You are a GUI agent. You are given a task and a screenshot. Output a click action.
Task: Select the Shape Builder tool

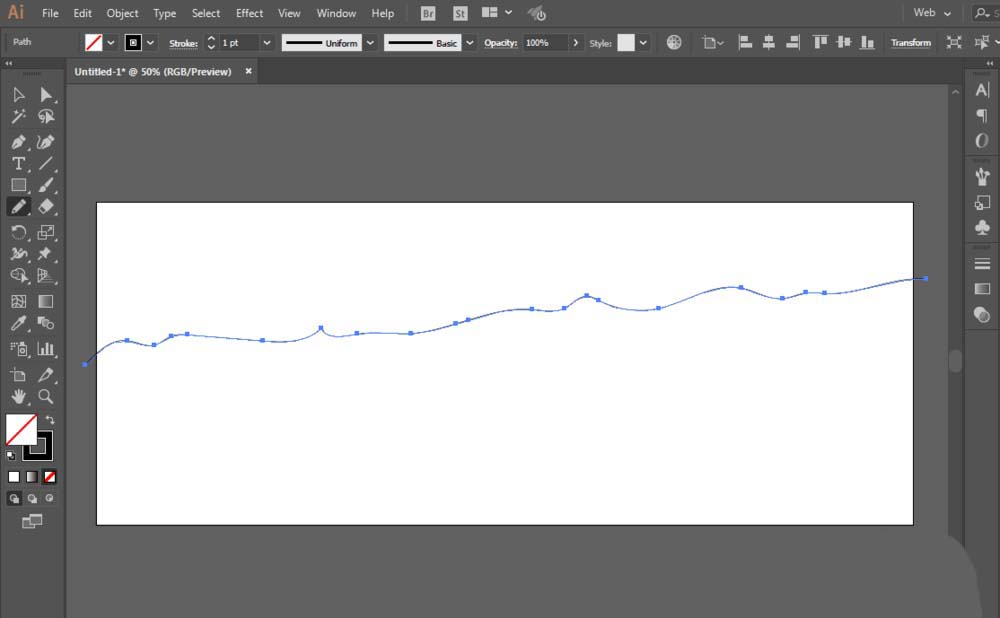point(18,276)
